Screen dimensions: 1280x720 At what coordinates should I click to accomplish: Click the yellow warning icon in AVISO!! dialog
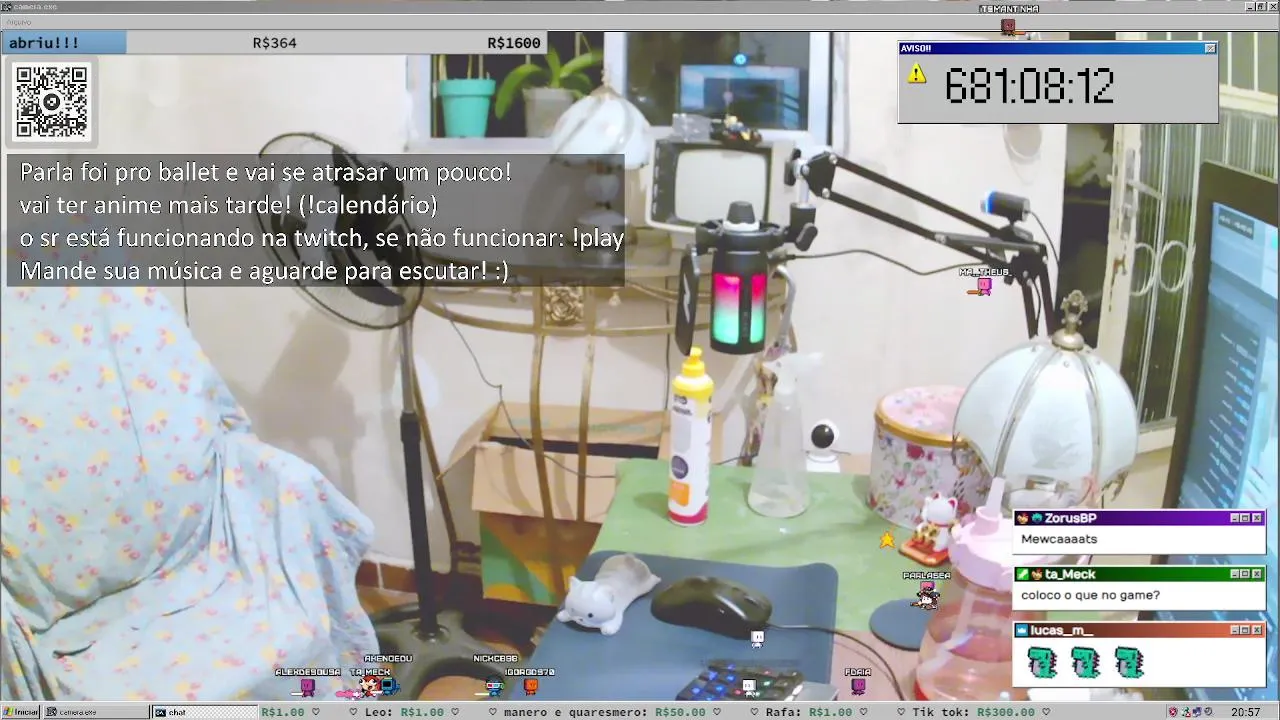916,74
